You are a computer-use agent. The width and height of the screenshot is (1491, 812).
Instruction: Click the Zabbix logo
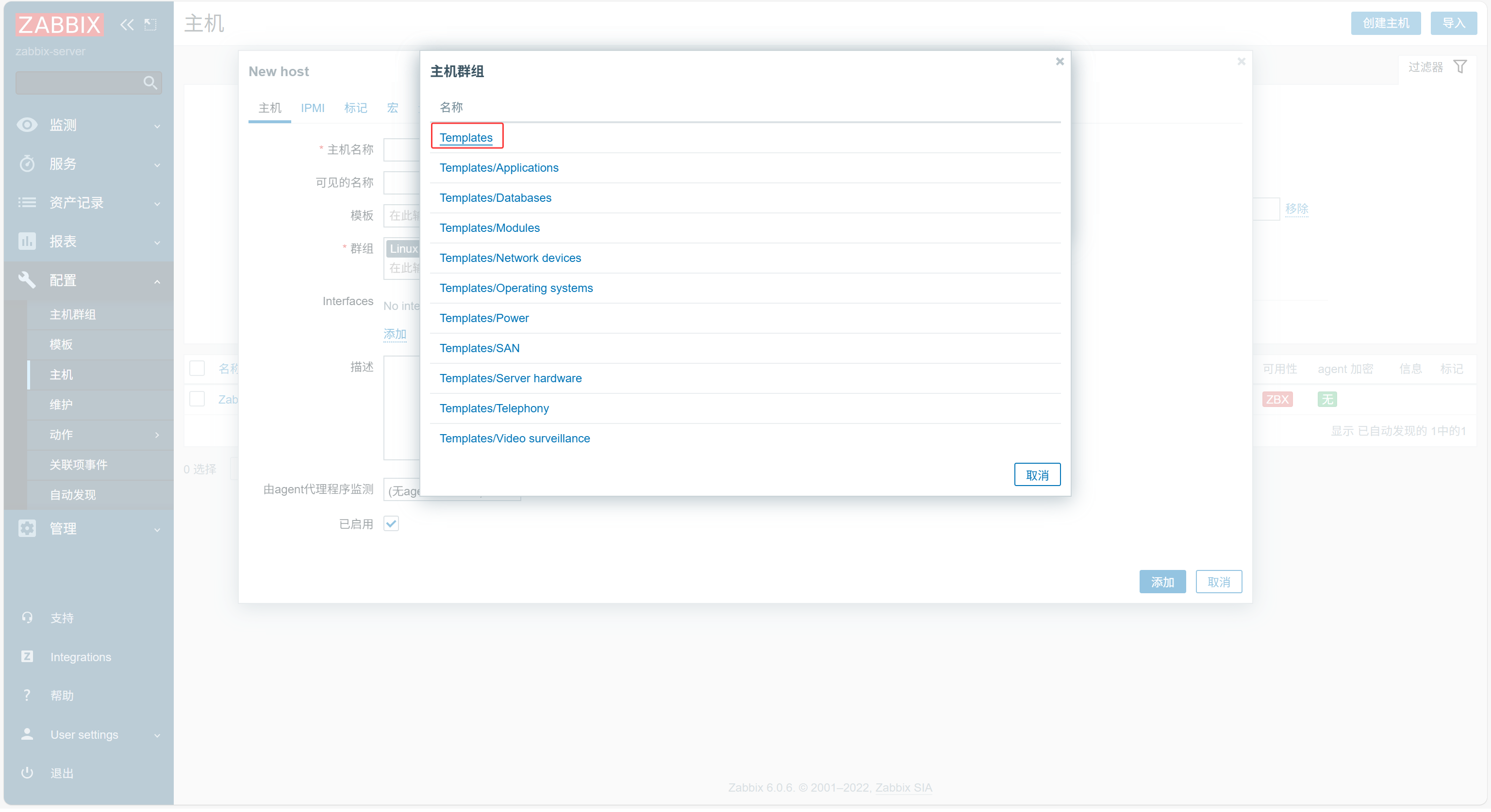(x=60, y=24)
